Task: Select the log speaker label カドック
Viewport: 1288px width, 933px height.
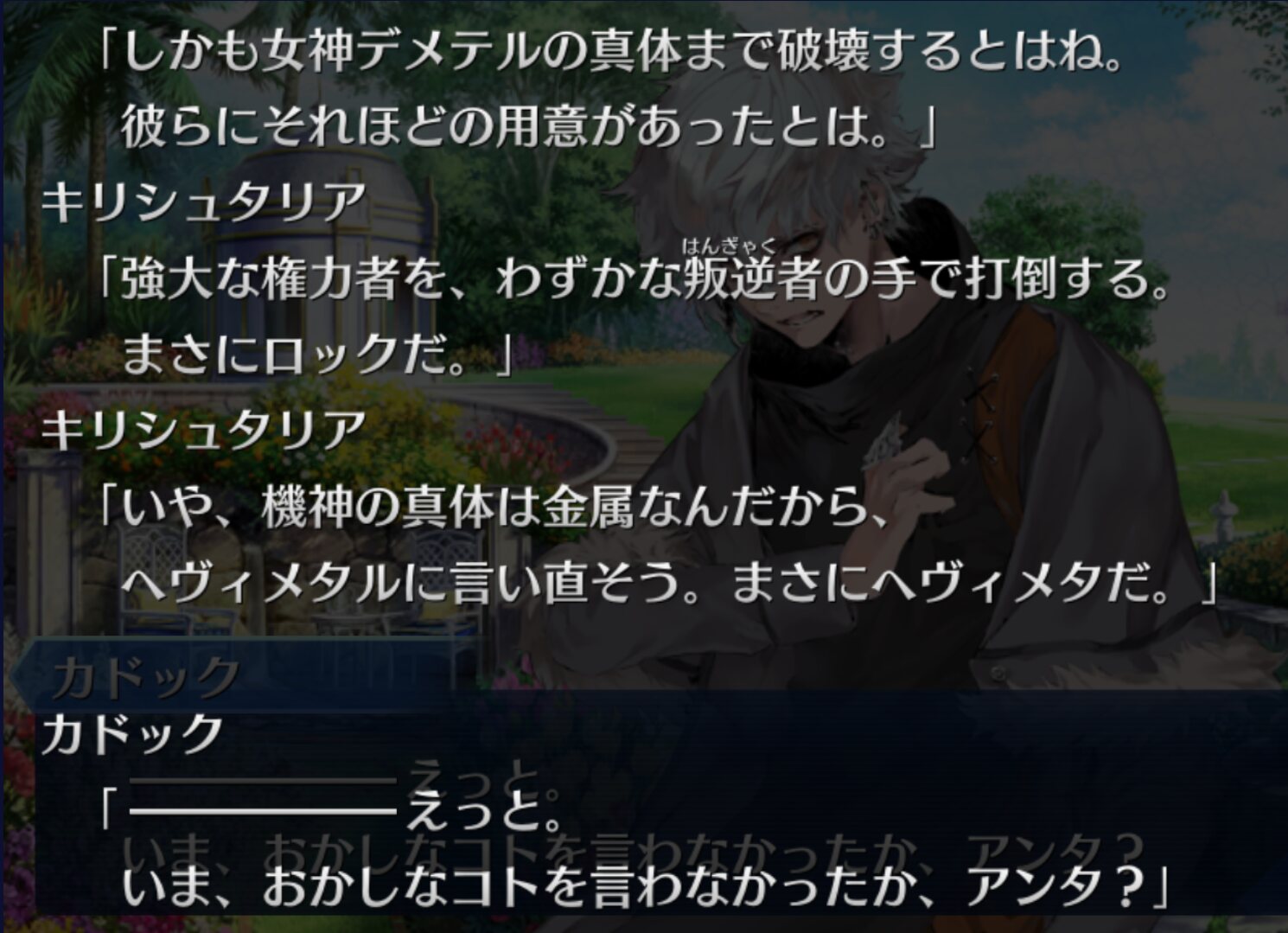Action: (x=132, y=734)
